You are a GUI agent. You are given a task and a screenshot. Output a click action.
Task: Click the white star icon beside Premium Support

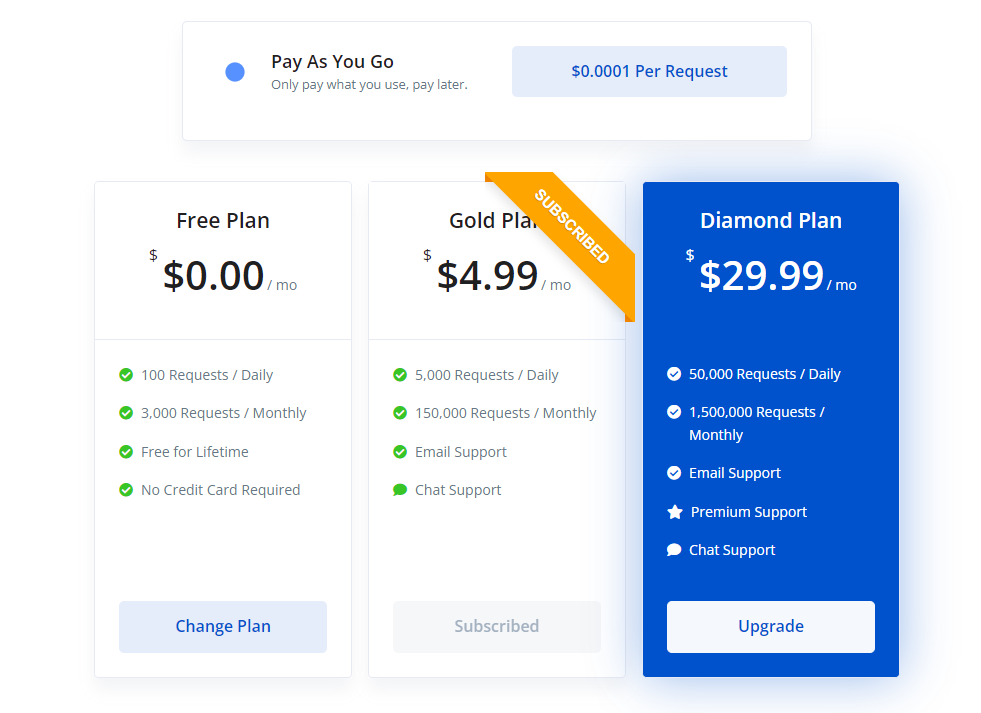point(674,512)
